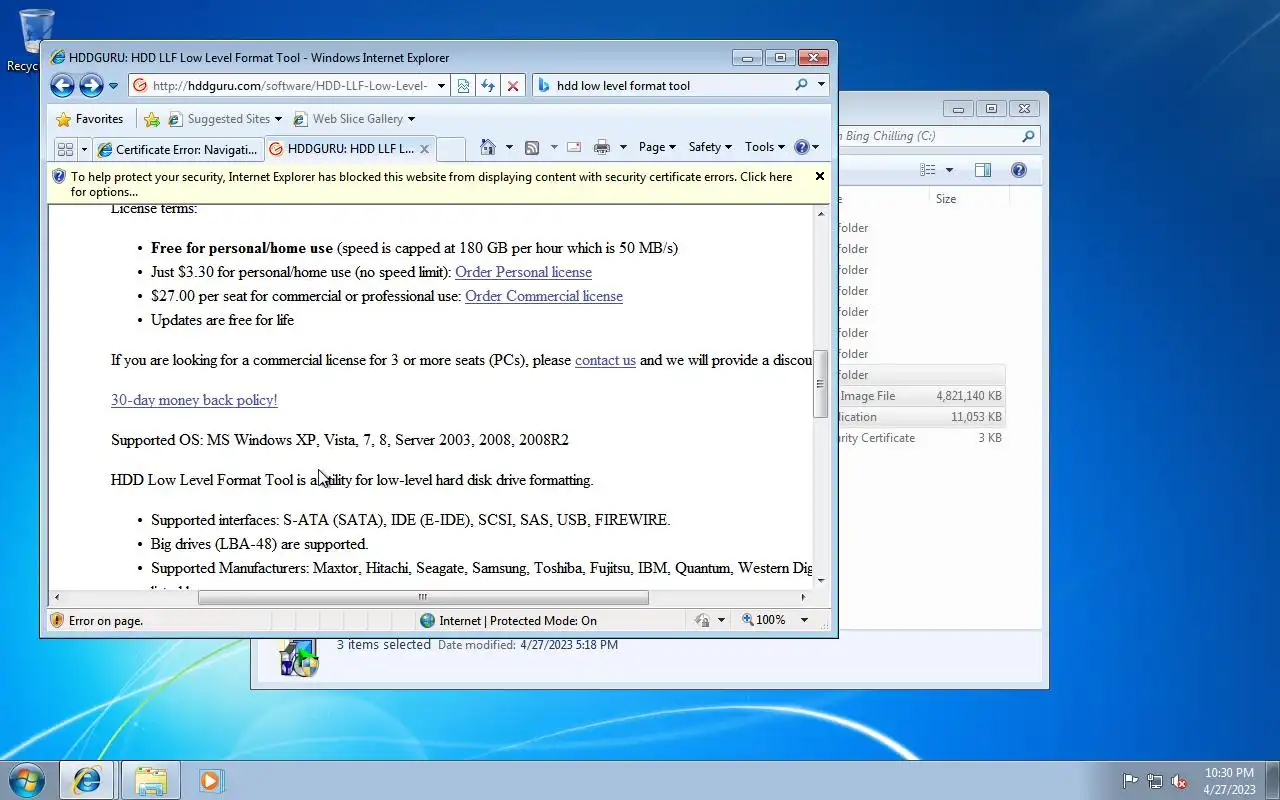Select the 11,053 KB application row

pyautogui.click(x=921, y=417)
